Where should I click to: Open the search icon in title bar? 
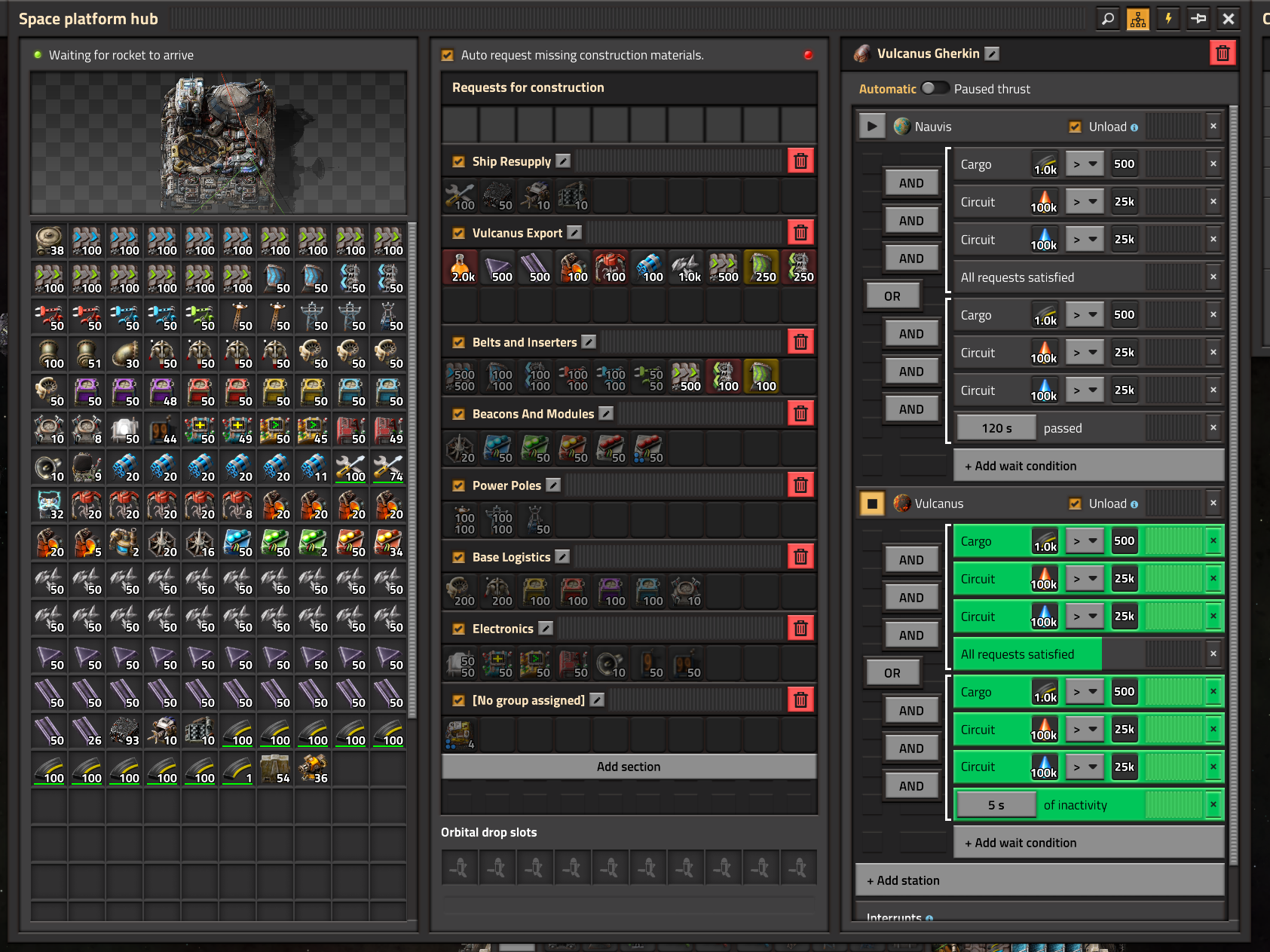point(1108,19)
